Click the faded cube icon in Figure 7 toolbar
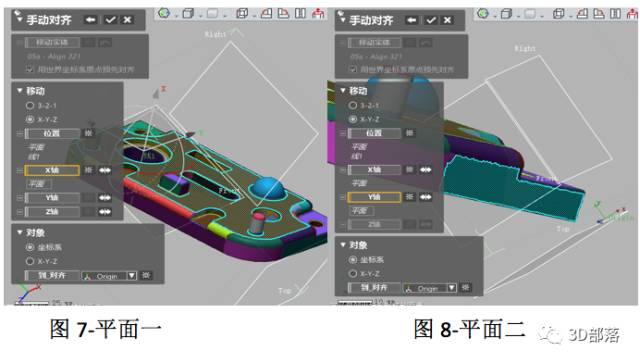The width and height of the screenshot is (640, 363). [x=212, y=13]
